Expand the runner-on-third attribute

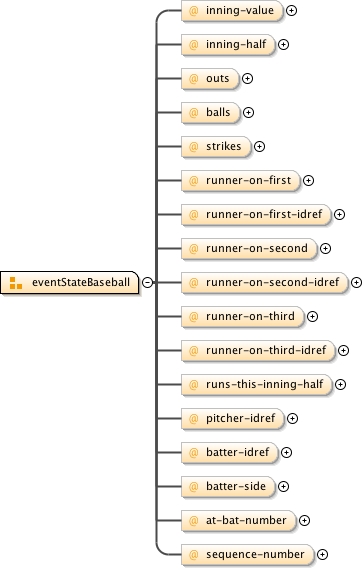[x=312, y=317]
